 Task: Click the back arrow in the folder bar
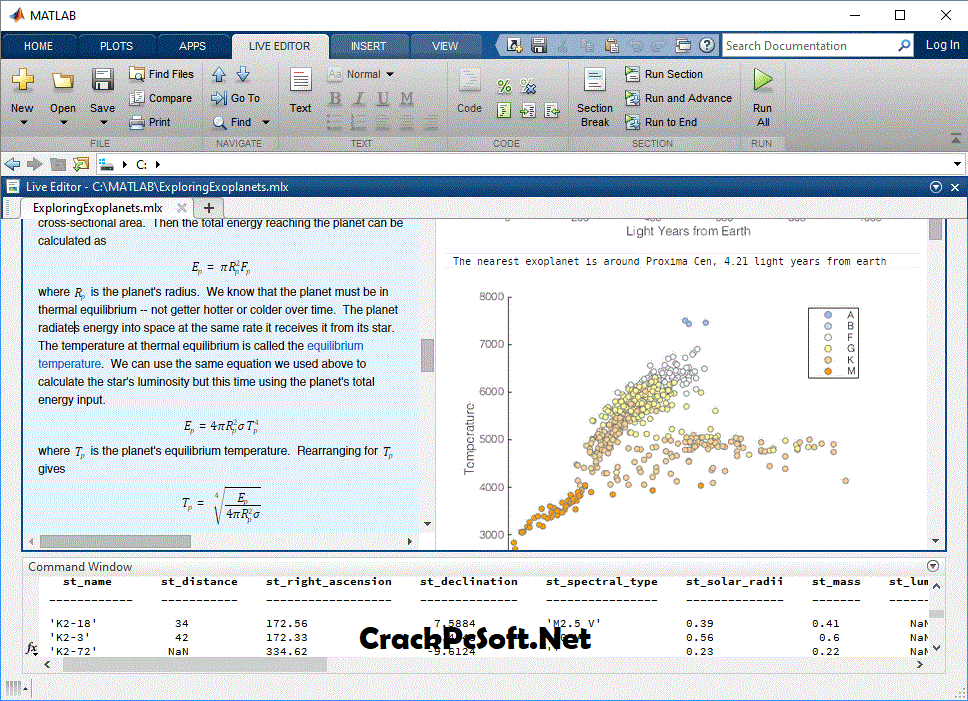tap(12, 164)
